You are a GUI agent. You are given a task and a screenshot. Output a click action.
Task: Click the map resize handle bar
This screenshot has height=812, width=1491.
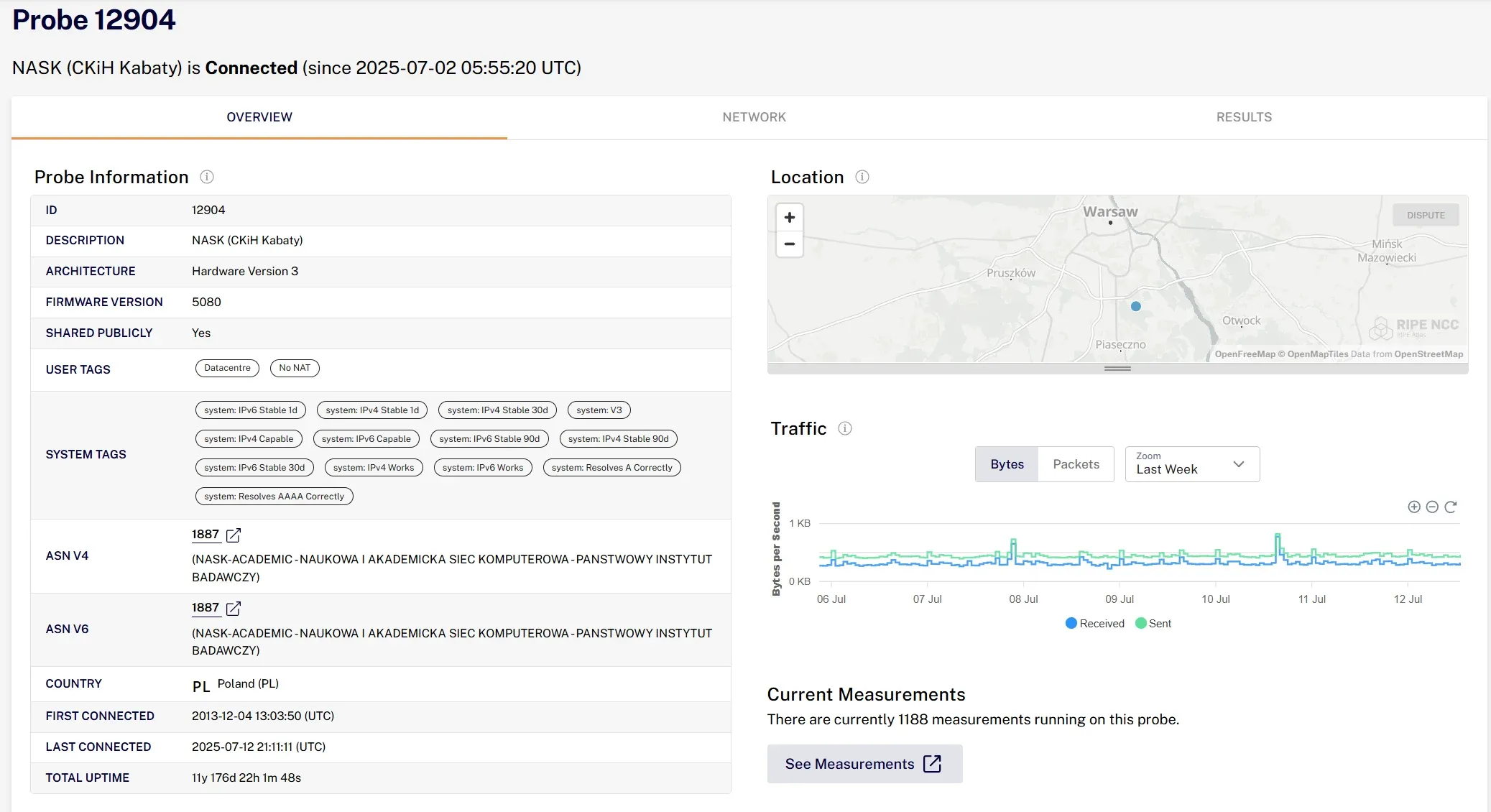click(1117, 369)
